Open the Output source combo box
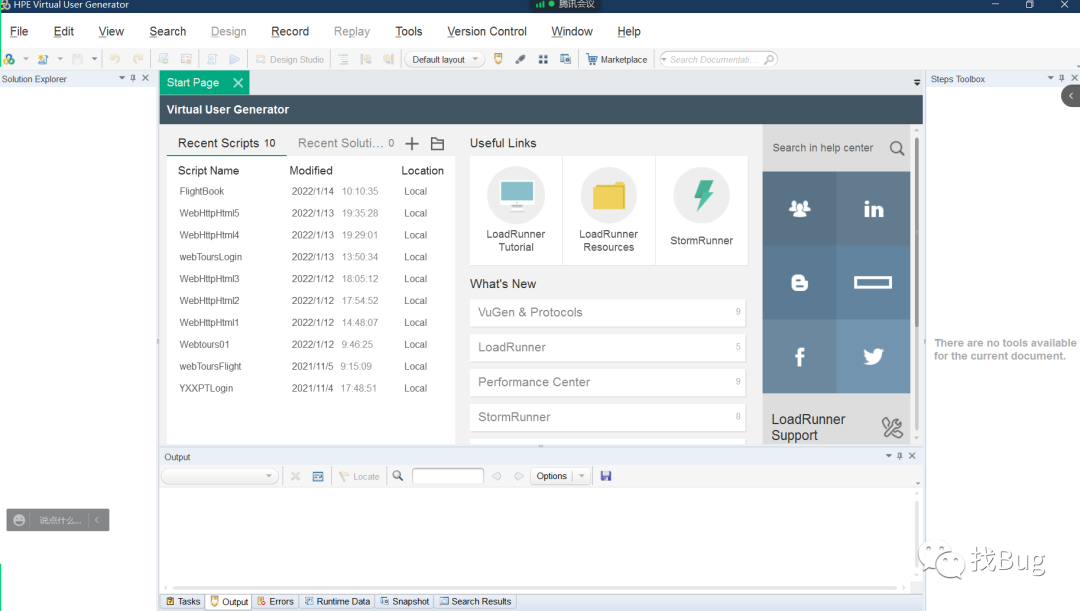 click(220, 476)
